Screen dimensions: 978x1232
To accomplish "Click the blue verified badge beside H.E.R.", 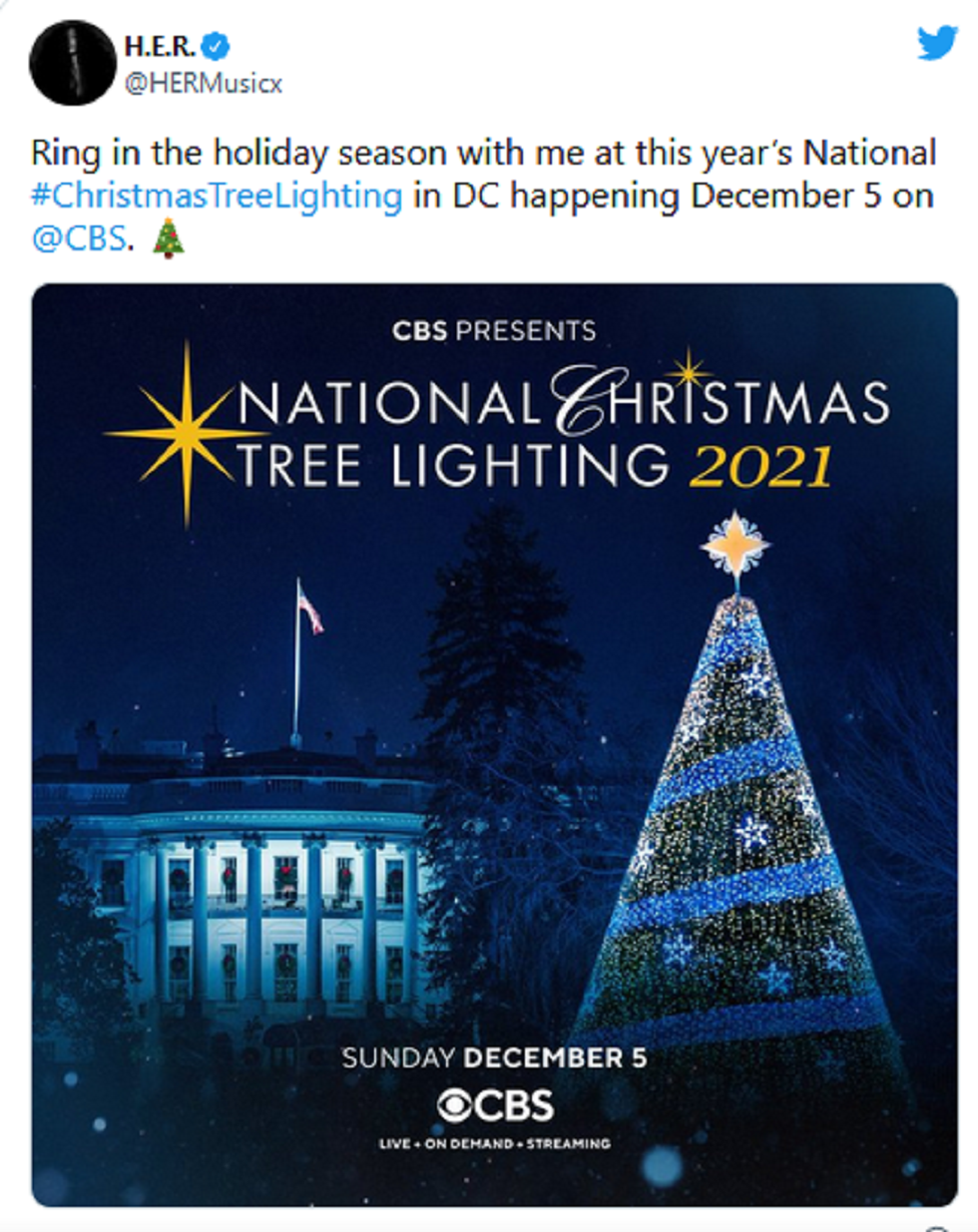I will (x=216, y=46).
